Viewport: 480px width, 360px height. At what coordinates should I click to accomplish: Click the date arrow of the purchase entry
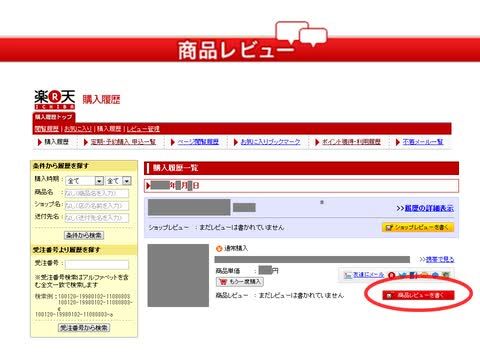coord(148,186)
